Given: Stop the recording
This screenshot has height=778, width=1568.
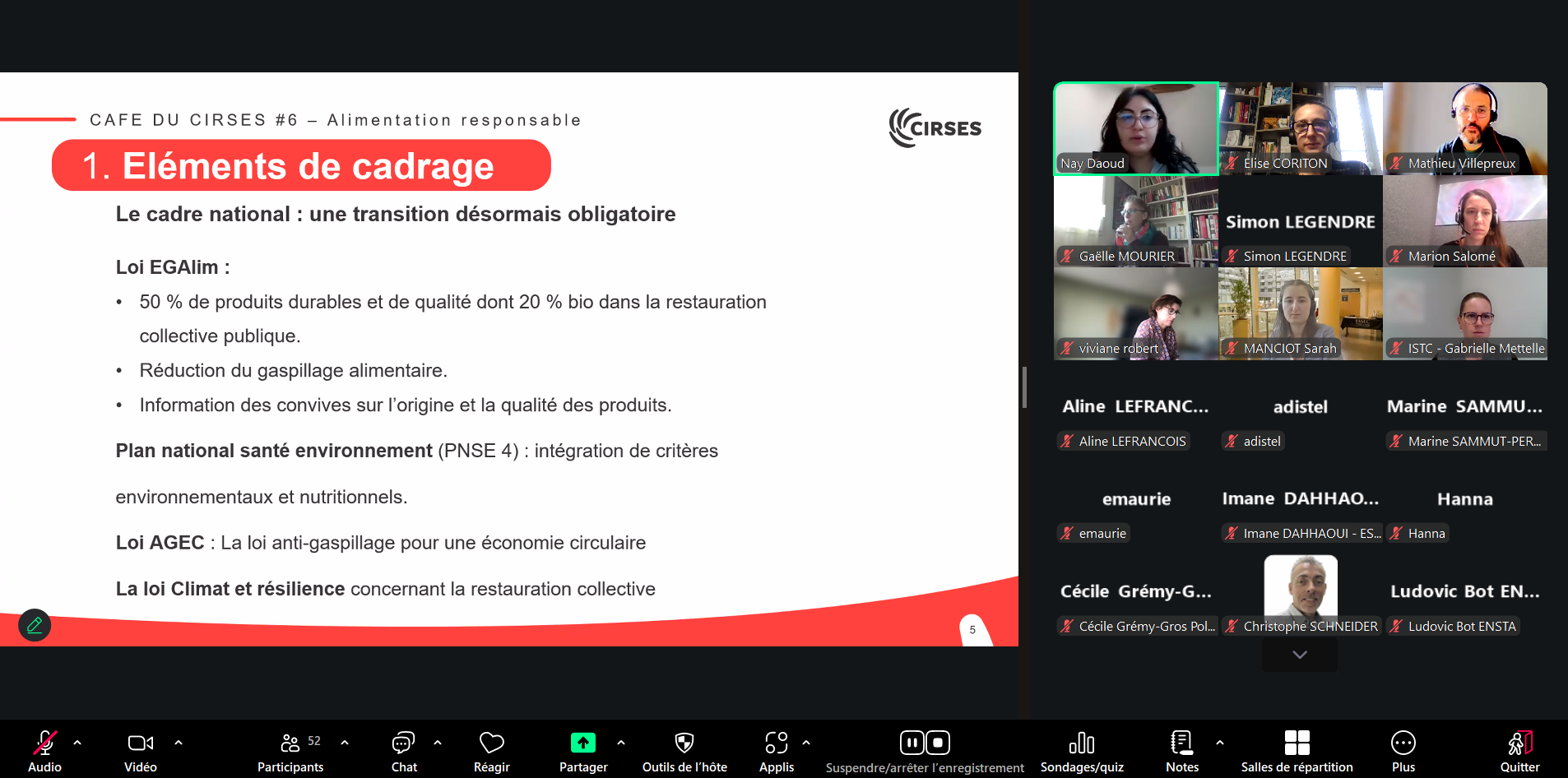Looking at the screenshot, I should [x=938, y=743].
